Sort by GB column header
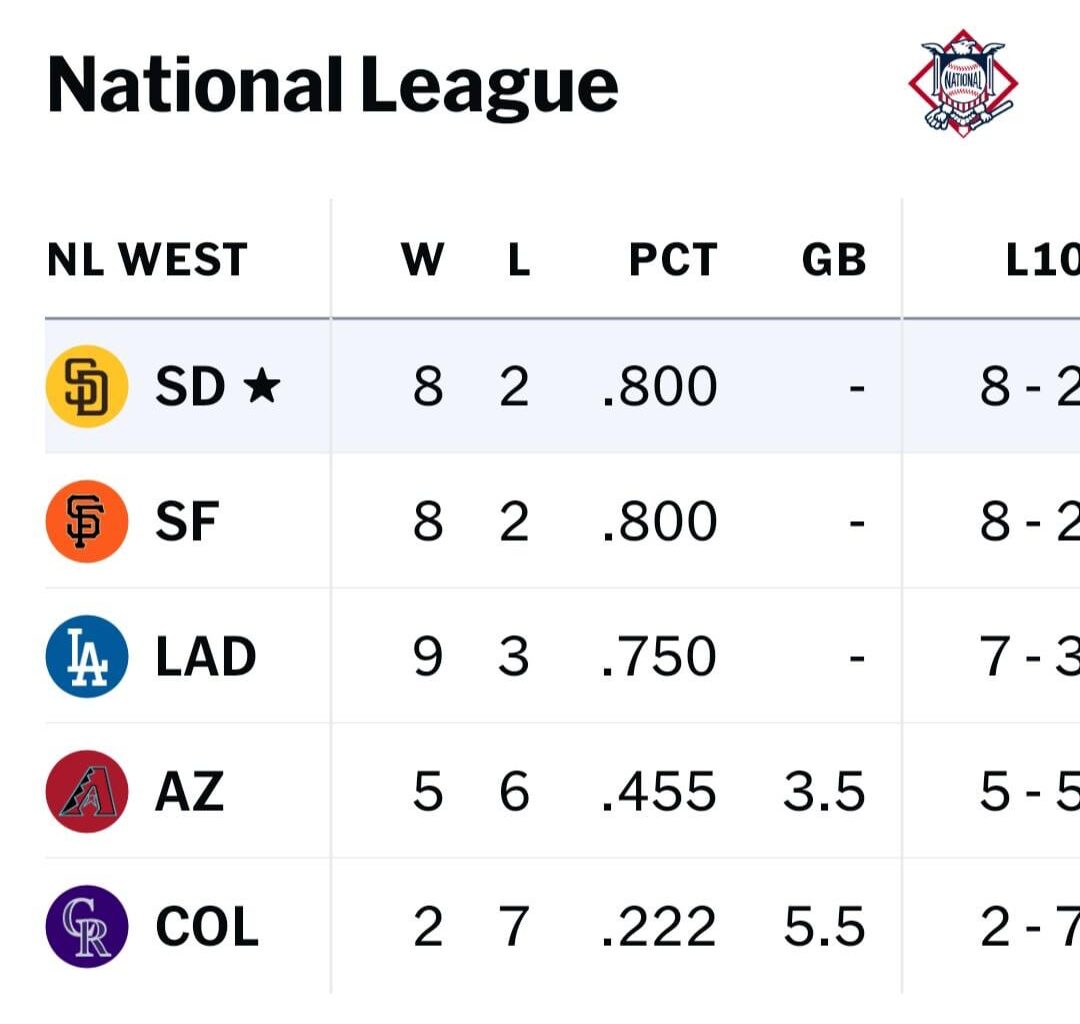 [x=833, y=260]
